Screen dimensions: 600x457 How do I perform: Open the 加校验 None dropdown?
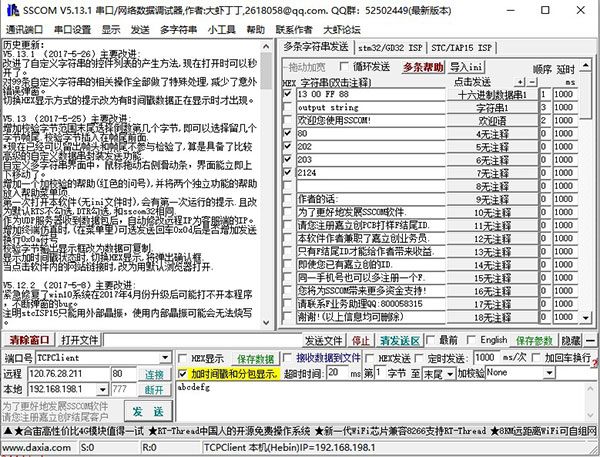coord(549,372)
